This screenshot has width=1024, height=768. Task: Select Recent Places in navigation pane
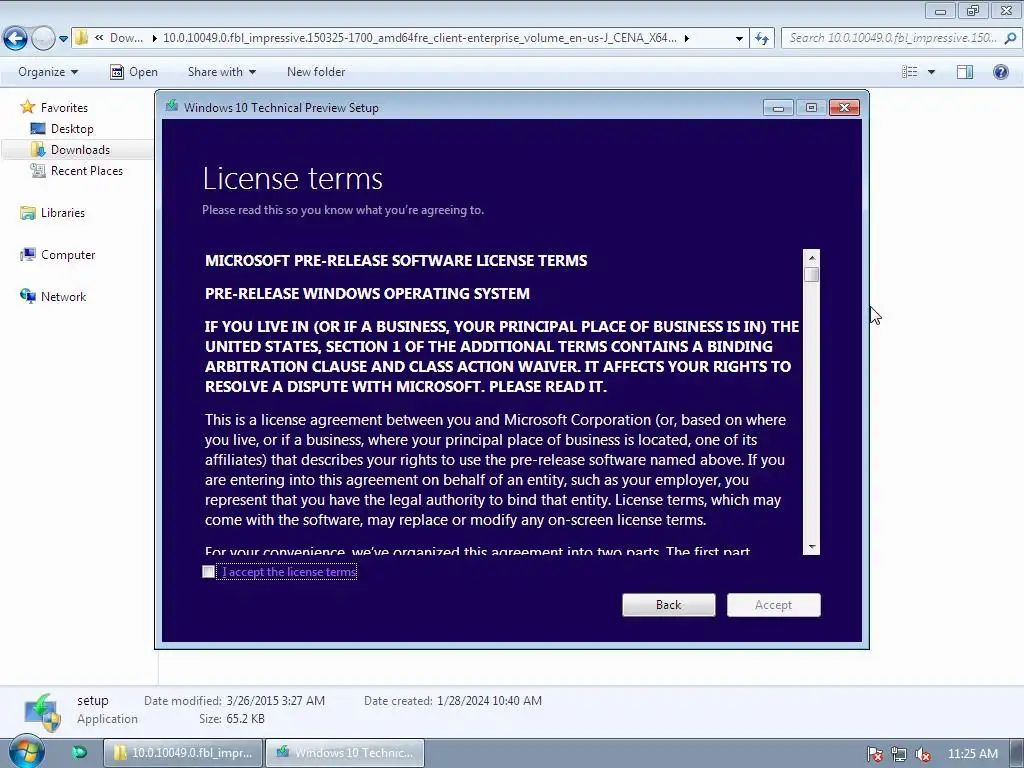click(87, 170)
